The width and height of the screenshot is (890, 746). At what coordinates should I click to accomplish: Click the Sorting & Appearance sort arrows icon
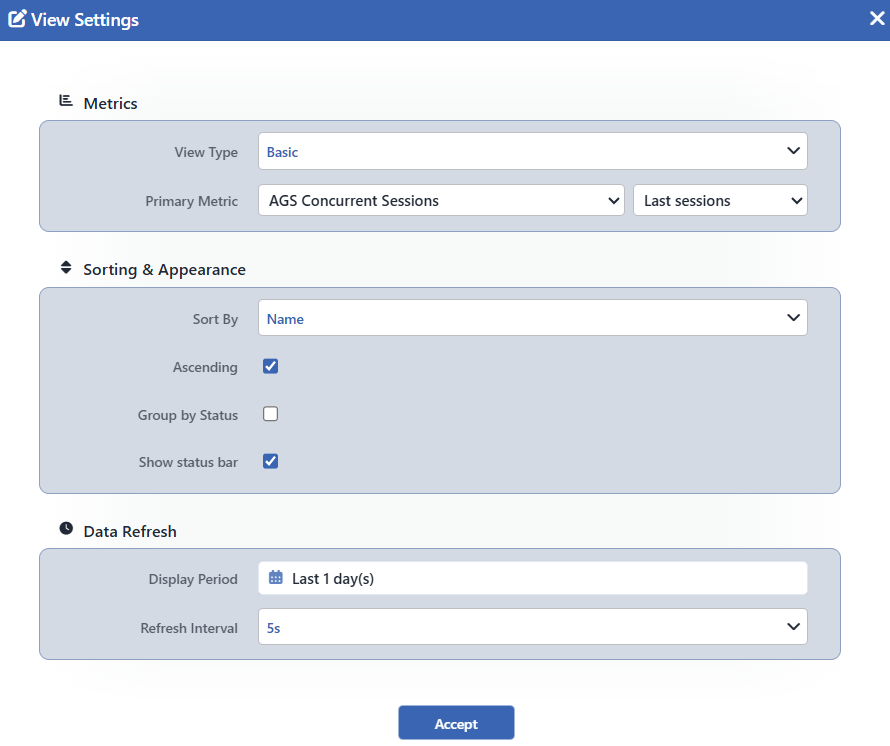coord(66,267)
